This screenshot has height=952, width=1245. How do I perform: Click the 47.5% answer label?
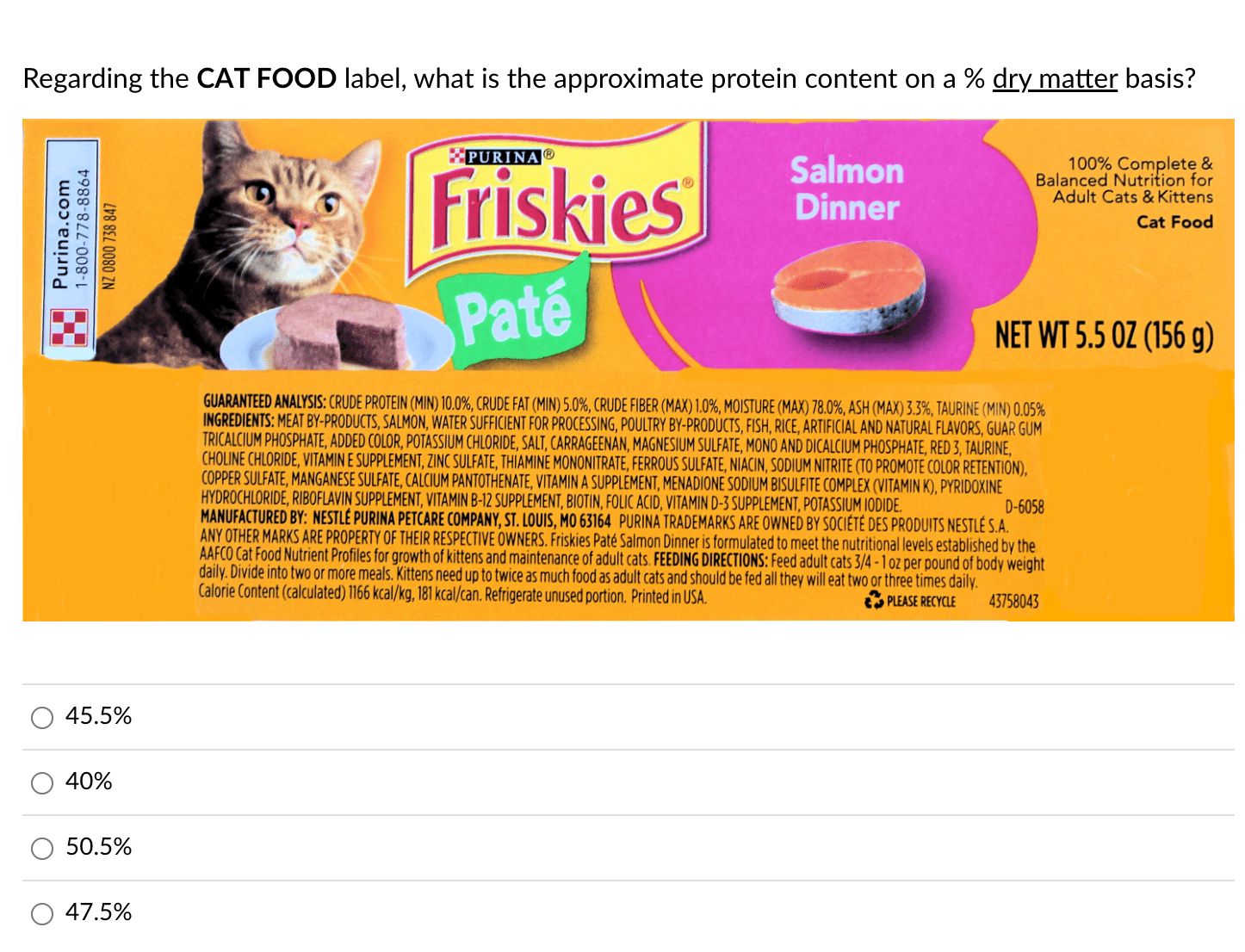point(99,912)
